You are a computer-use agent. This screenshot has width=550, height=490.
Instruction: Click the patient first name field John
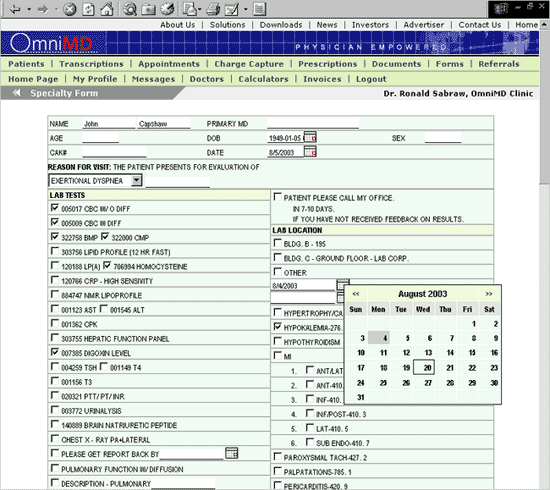(109, 123)
